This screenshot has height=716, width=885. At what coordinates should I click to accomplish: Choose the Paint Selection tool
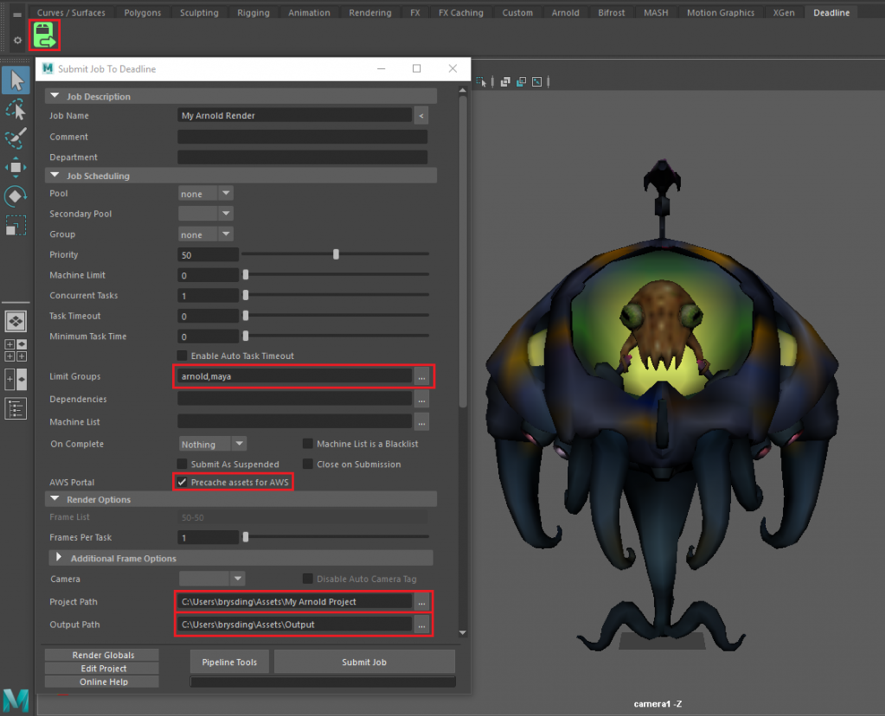click(x=16, y=138)
